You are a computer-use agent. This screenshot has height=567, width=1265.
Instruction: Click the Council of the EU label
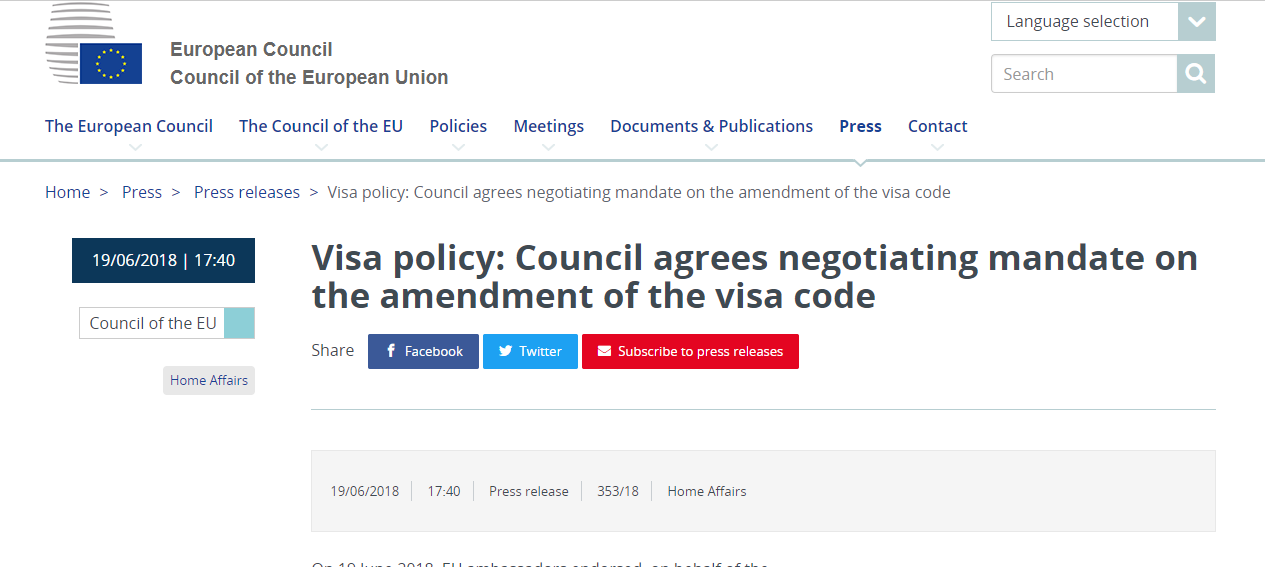(x=153, y=323)
